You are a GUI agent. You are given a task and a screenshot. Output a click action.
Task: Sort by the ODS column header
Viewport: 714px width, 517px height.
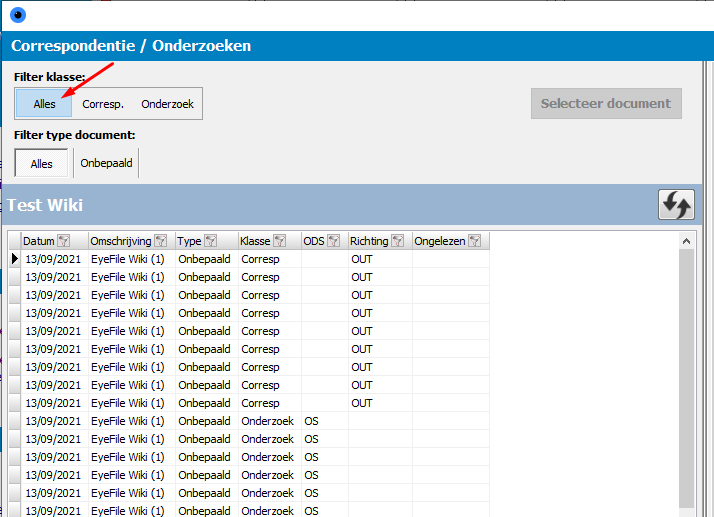(x=314, y=241)
